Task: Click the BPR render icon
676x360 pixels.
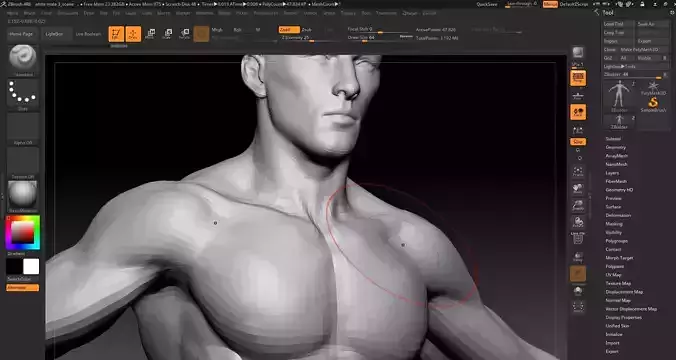Action: tap(578, 53)
